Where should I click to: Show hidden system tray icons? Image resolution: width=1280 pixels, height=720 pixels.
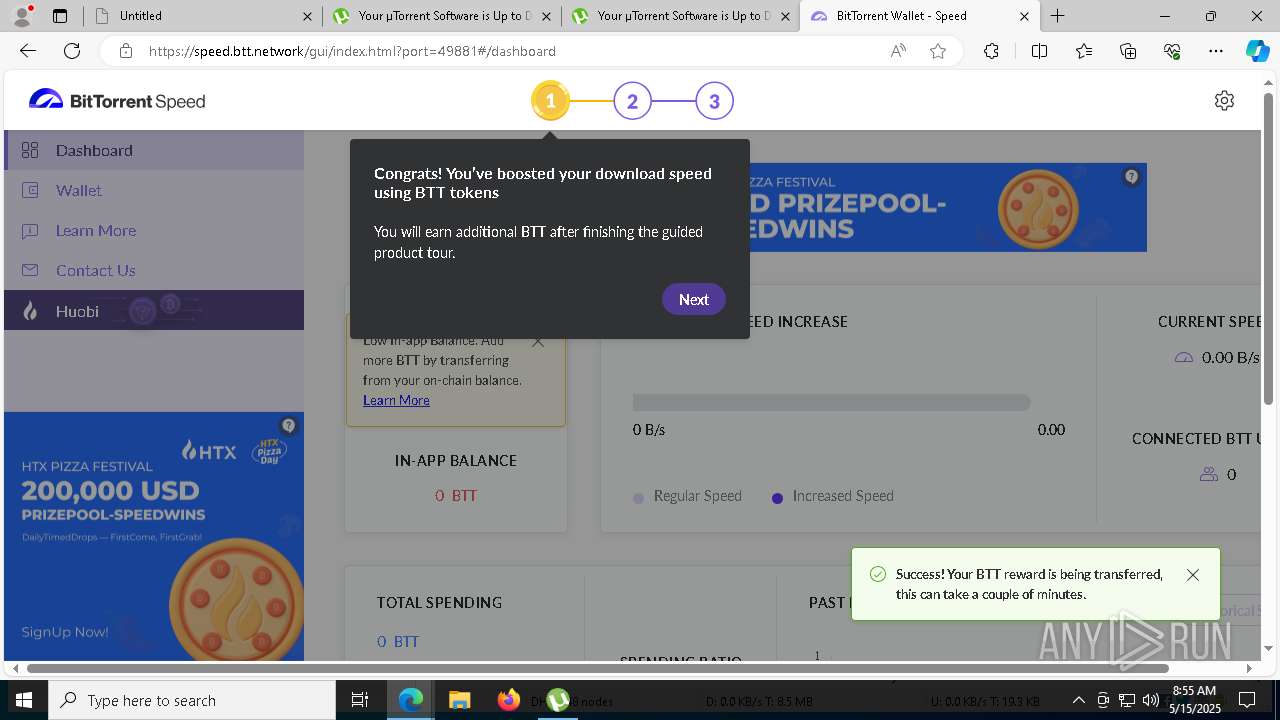pos(1078,700)
